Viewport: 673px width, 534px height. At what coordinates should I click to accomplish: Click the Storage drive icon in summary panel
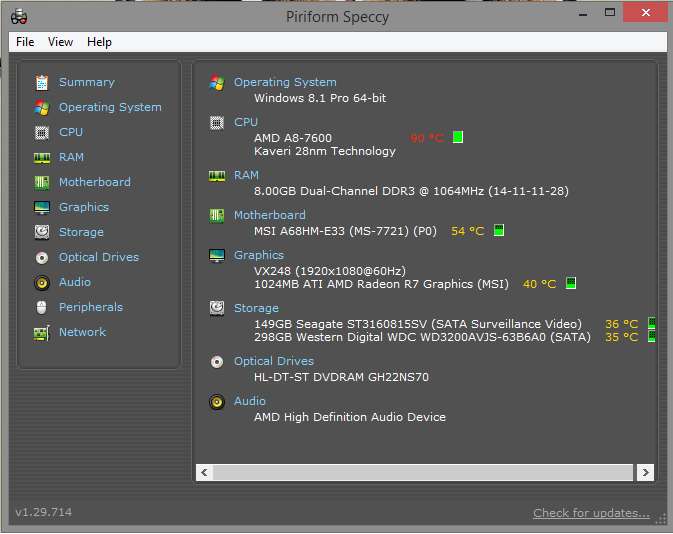[217, 308]
